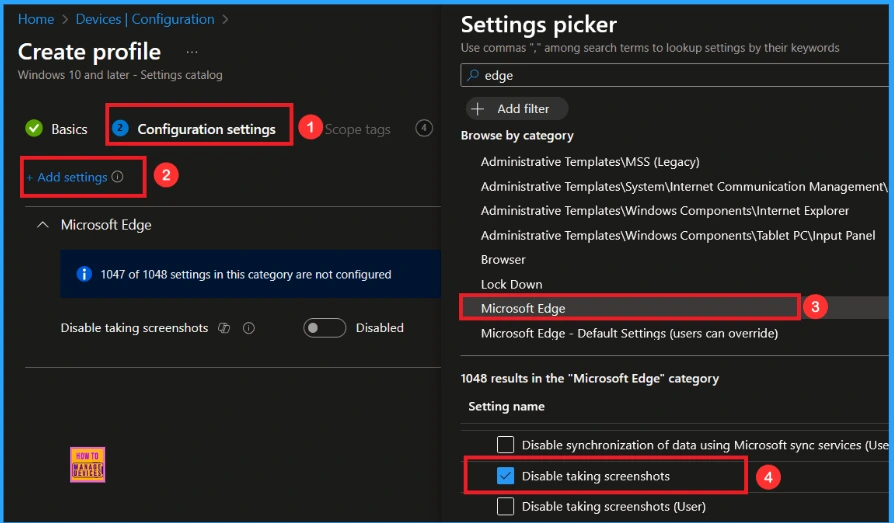Screen dimensions: 894x523
Task: Click the info icon next to Disable taking screenshots
Action: [x=249, y=328]
